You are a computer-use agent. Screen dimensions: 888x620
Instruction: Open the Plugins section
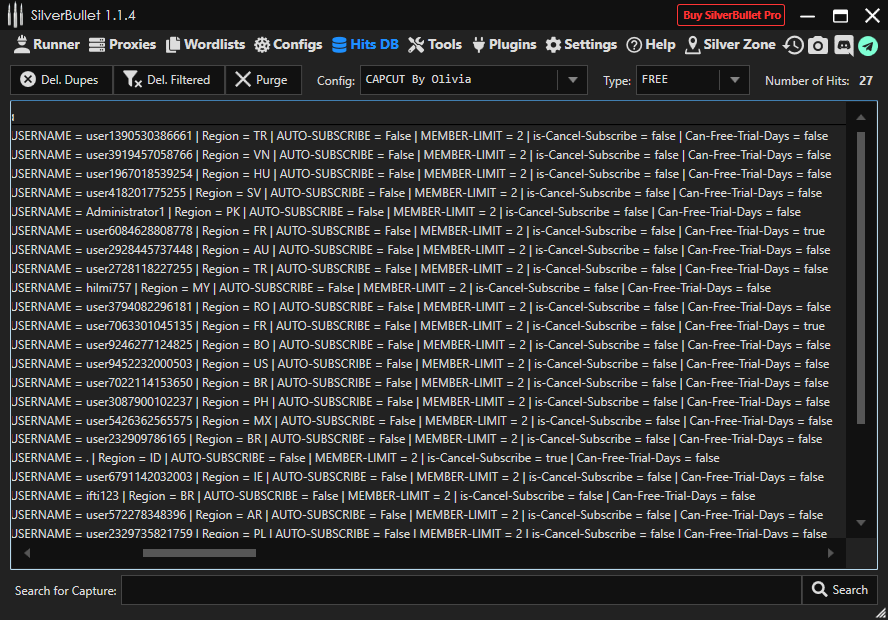503,45
